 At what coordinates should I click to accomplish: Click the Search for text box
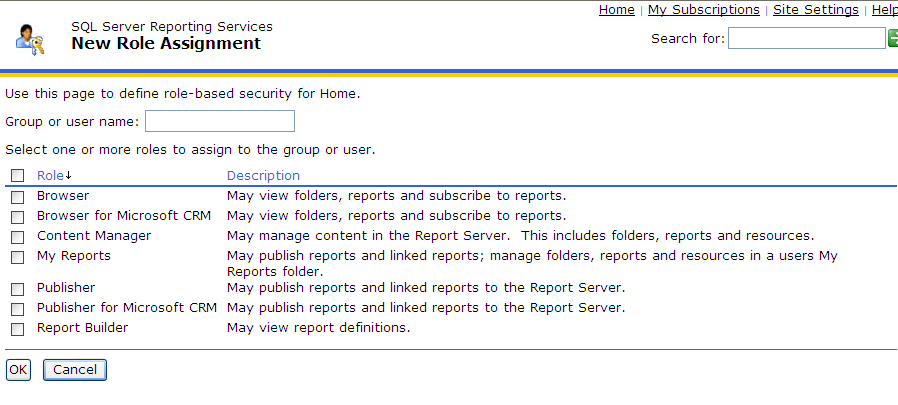click(x=806, y=38)
